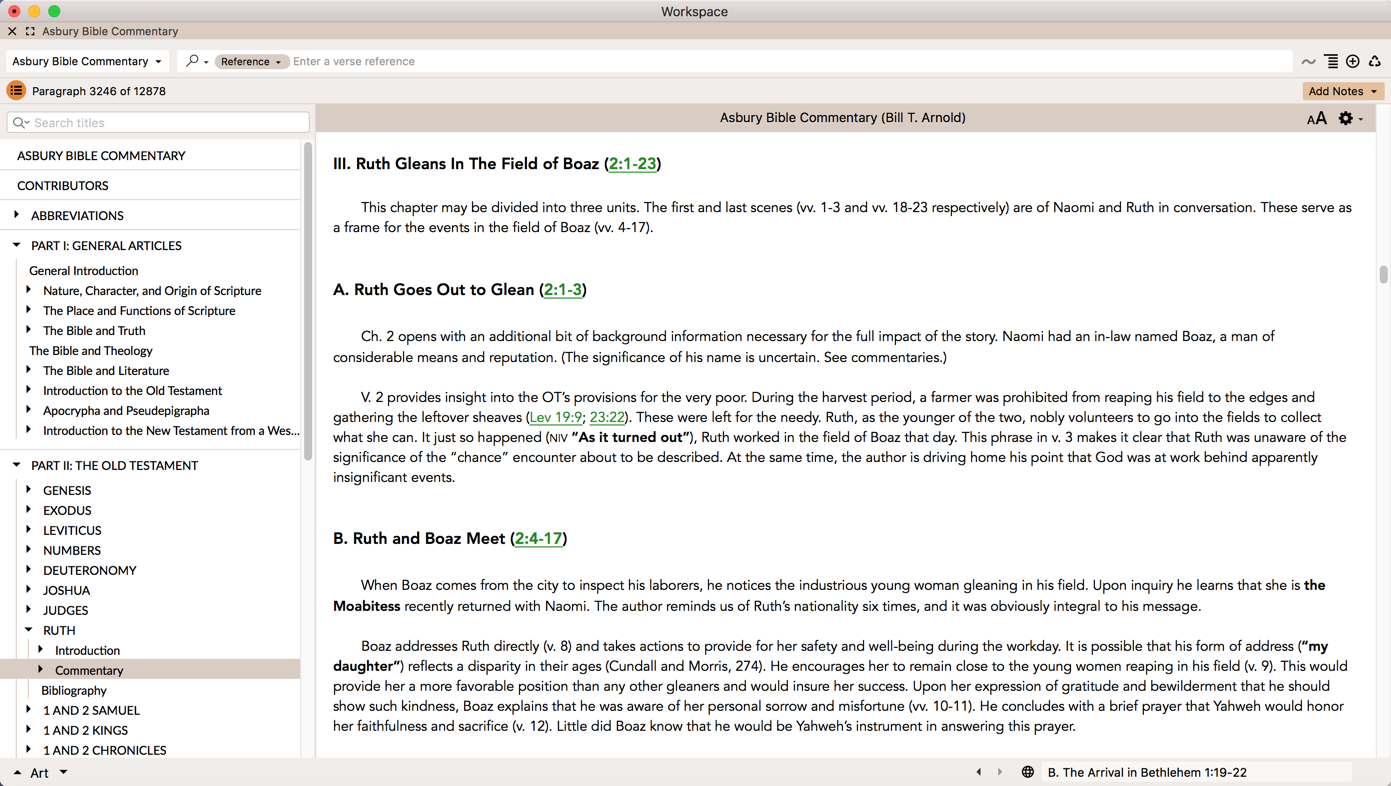Expand the LEVITICUS book entry
Viewport: 1391px width, 786px height.
(29, 530)
